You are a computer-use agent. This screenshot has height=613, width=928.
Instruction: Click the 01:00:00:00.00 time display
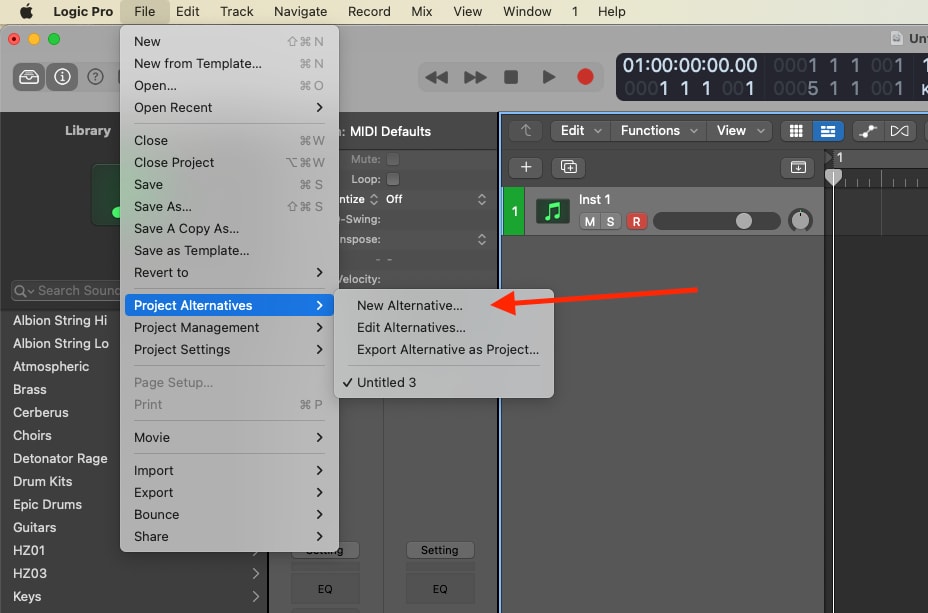point(689,64)
